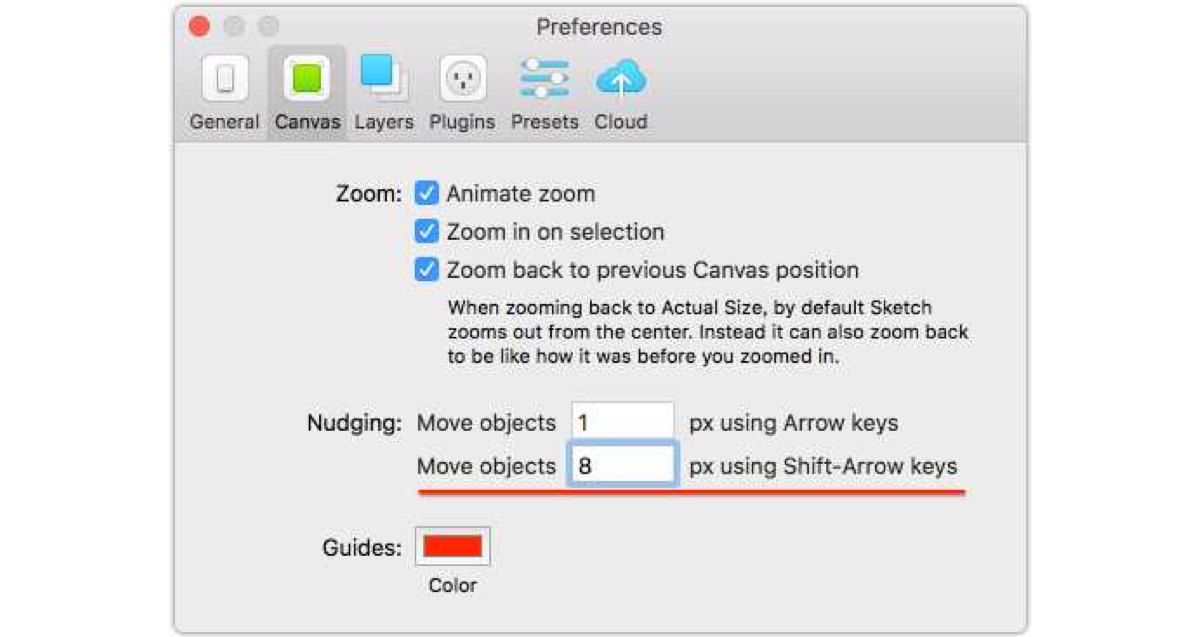
Task: Click the 'Presets' text label in toolbar
Action: pos(544,122)
